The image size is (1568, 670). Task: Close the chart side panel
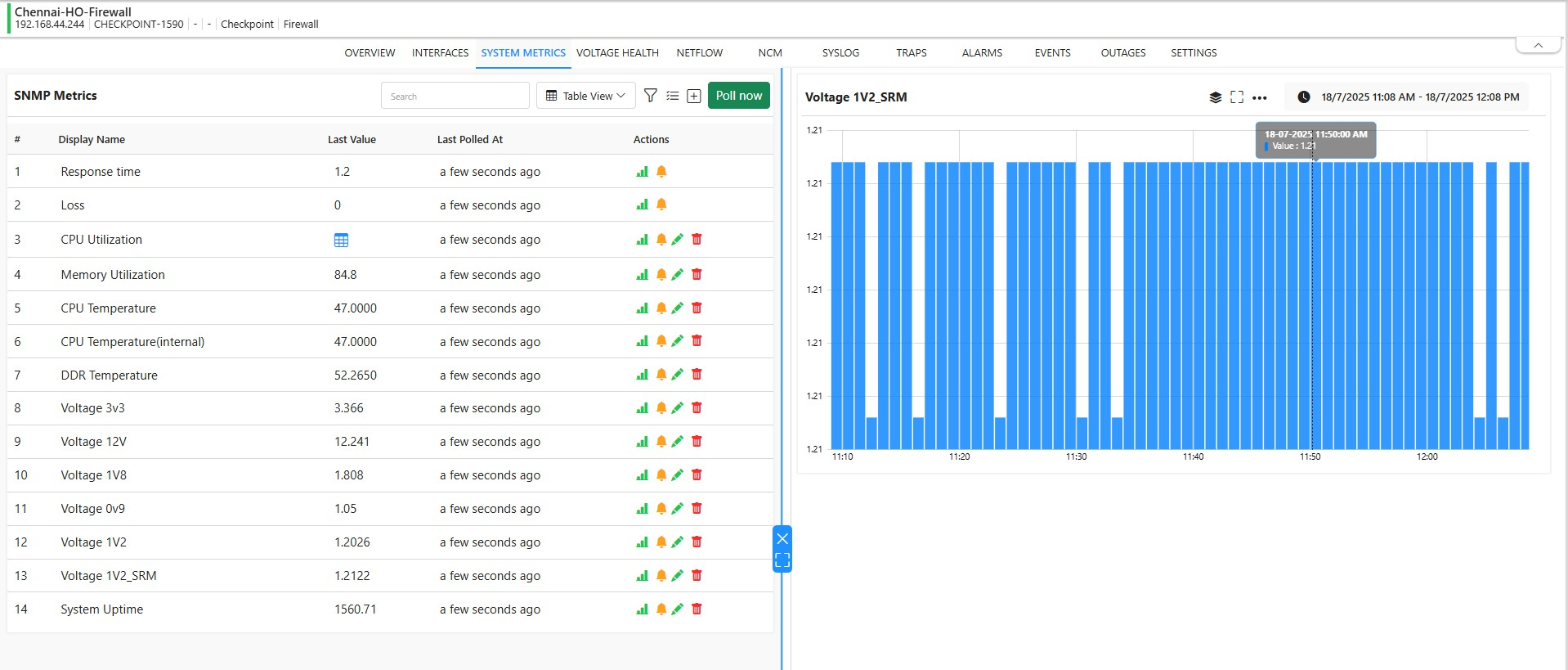pos(782,538)
